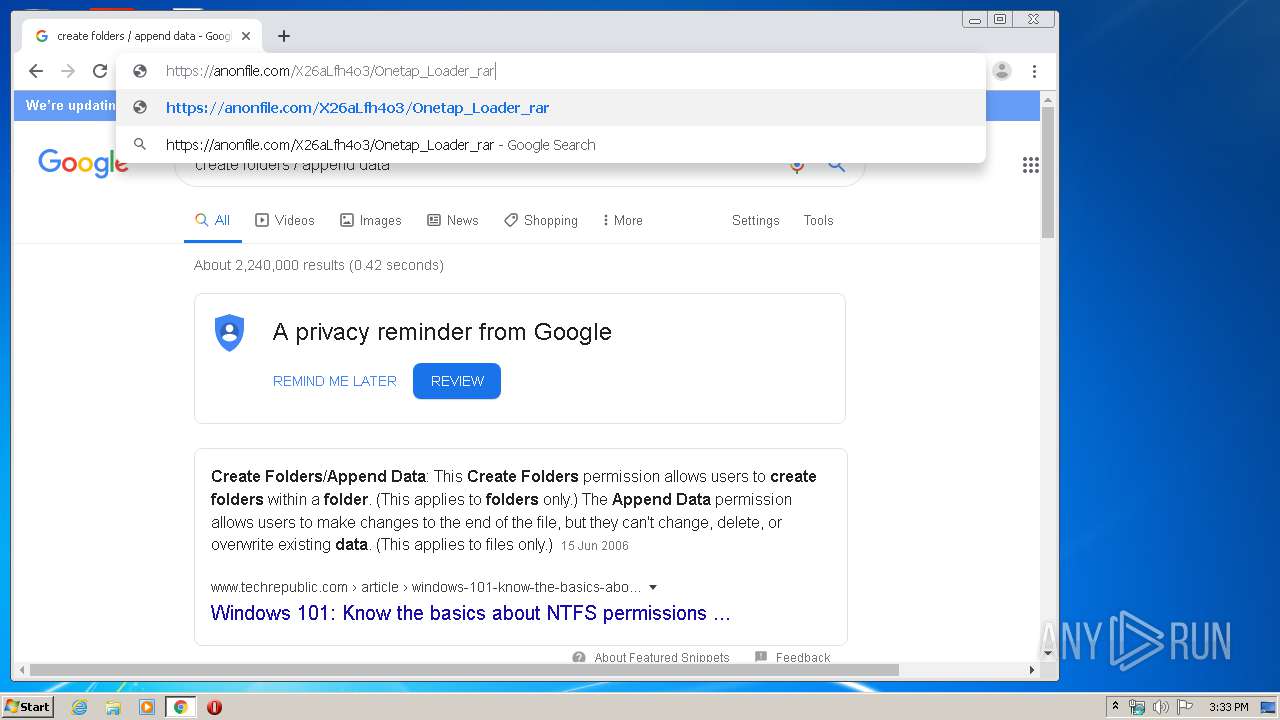Viewport: 1280px width, 720px height.
Task: Expand the More search categories menu
Action: tap(622, 220)
